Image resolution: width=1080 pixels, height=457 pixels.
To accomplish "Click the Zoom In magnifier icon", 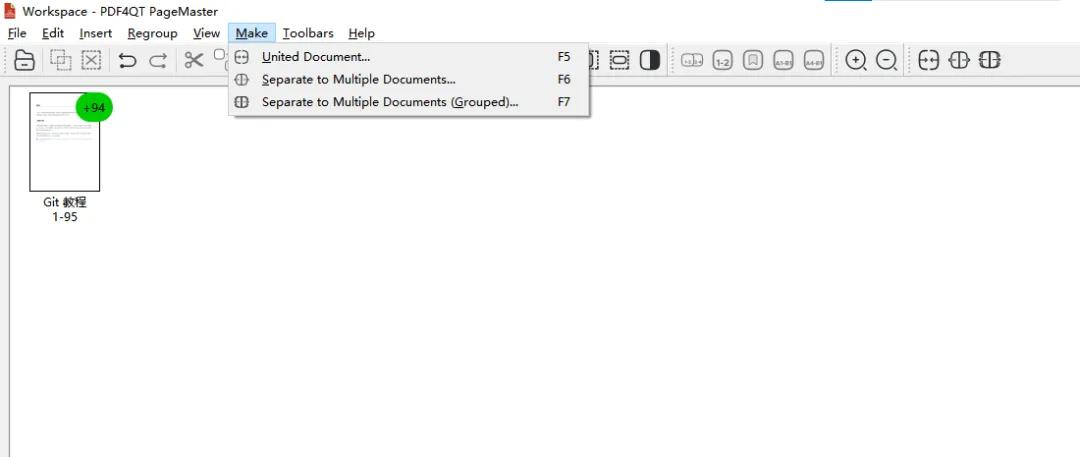I will pos(856,61).
